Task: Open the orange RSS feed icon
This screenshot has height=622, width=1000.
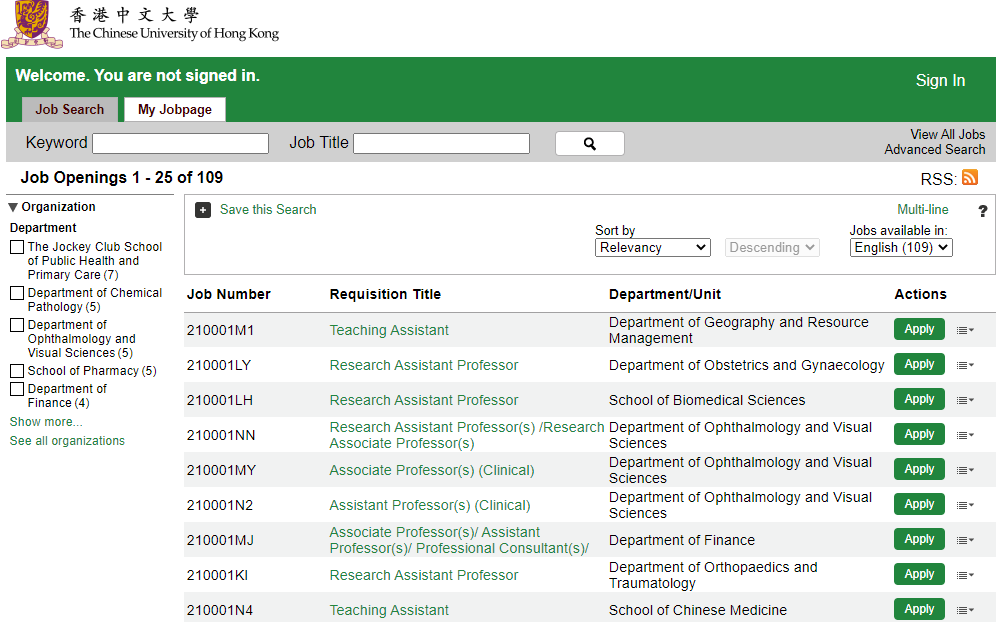Action: (969, 177)
